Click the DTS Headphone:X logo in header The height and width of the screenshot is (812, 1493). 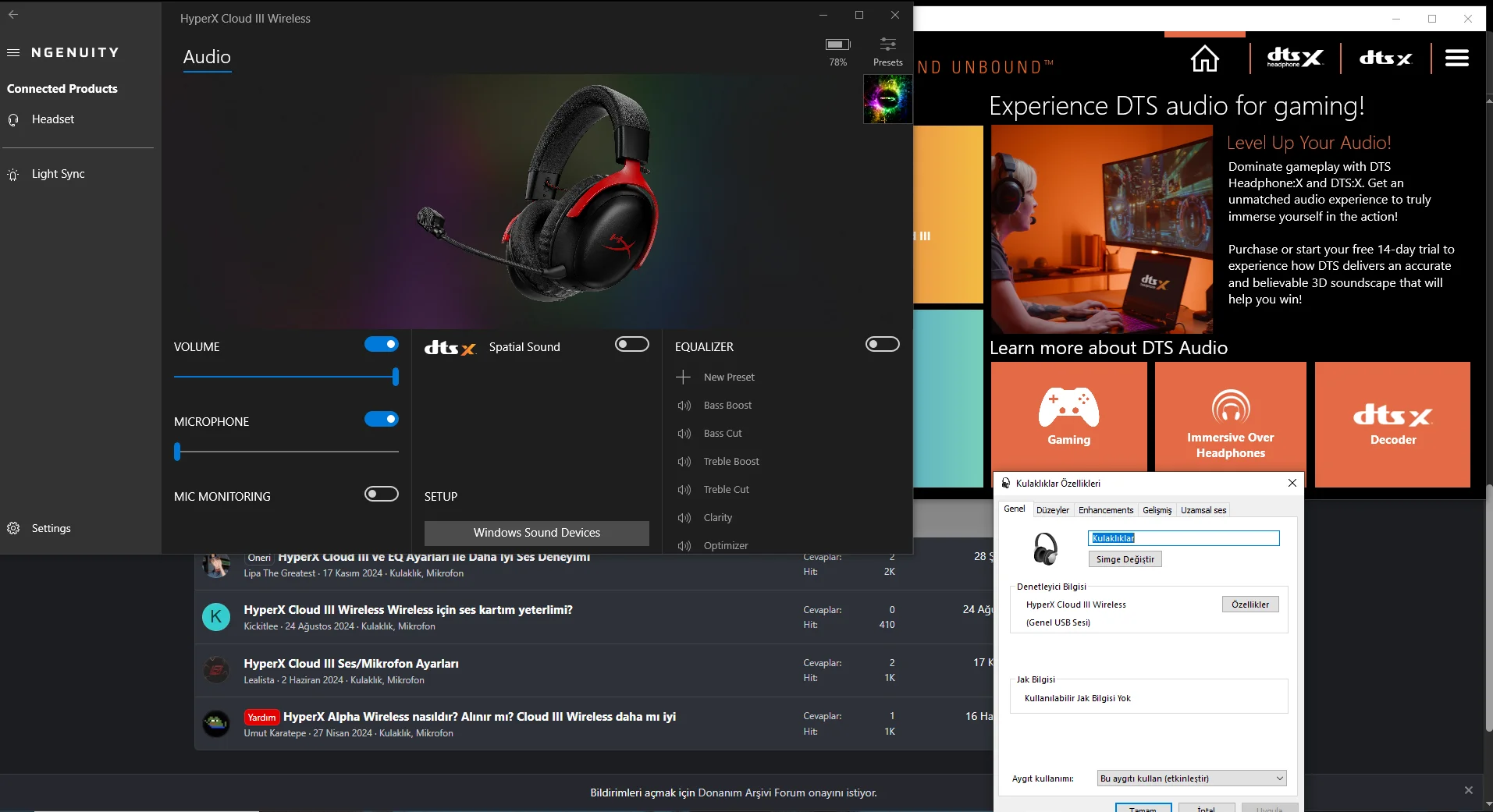coord(1296,58)
